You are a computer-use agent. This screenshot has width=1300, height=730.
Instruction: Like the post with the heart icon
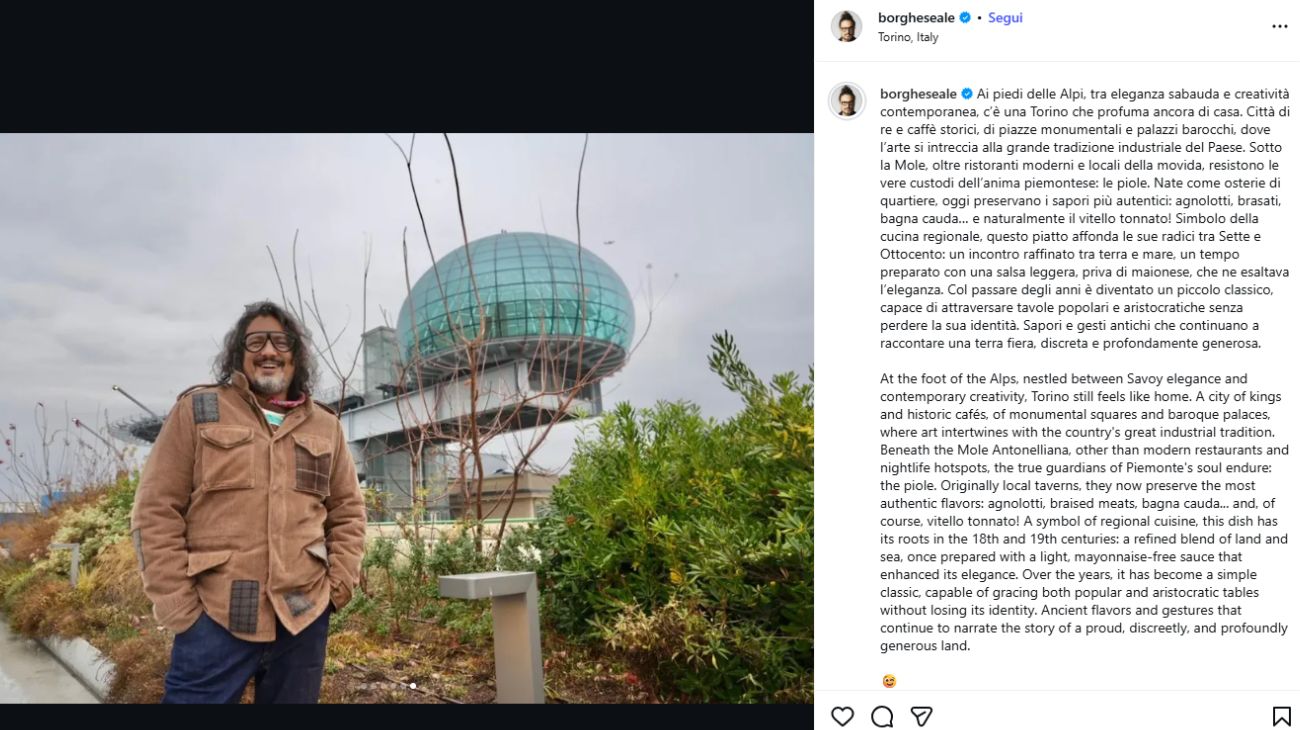tap(843, 716)
